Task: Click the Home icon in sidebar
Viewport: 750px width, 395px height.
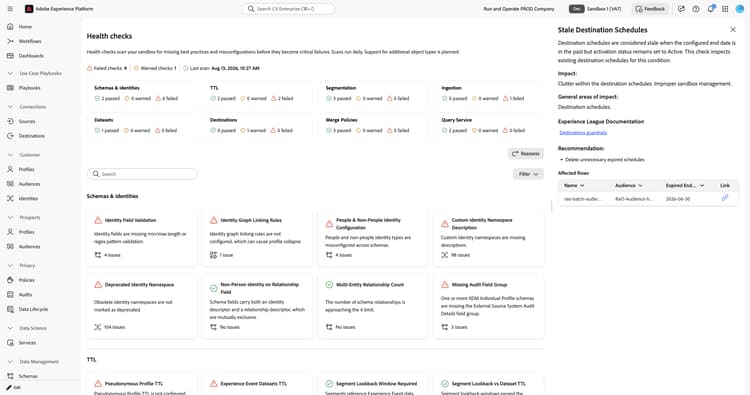Action: pyautogui.click(x=10, y=26)
